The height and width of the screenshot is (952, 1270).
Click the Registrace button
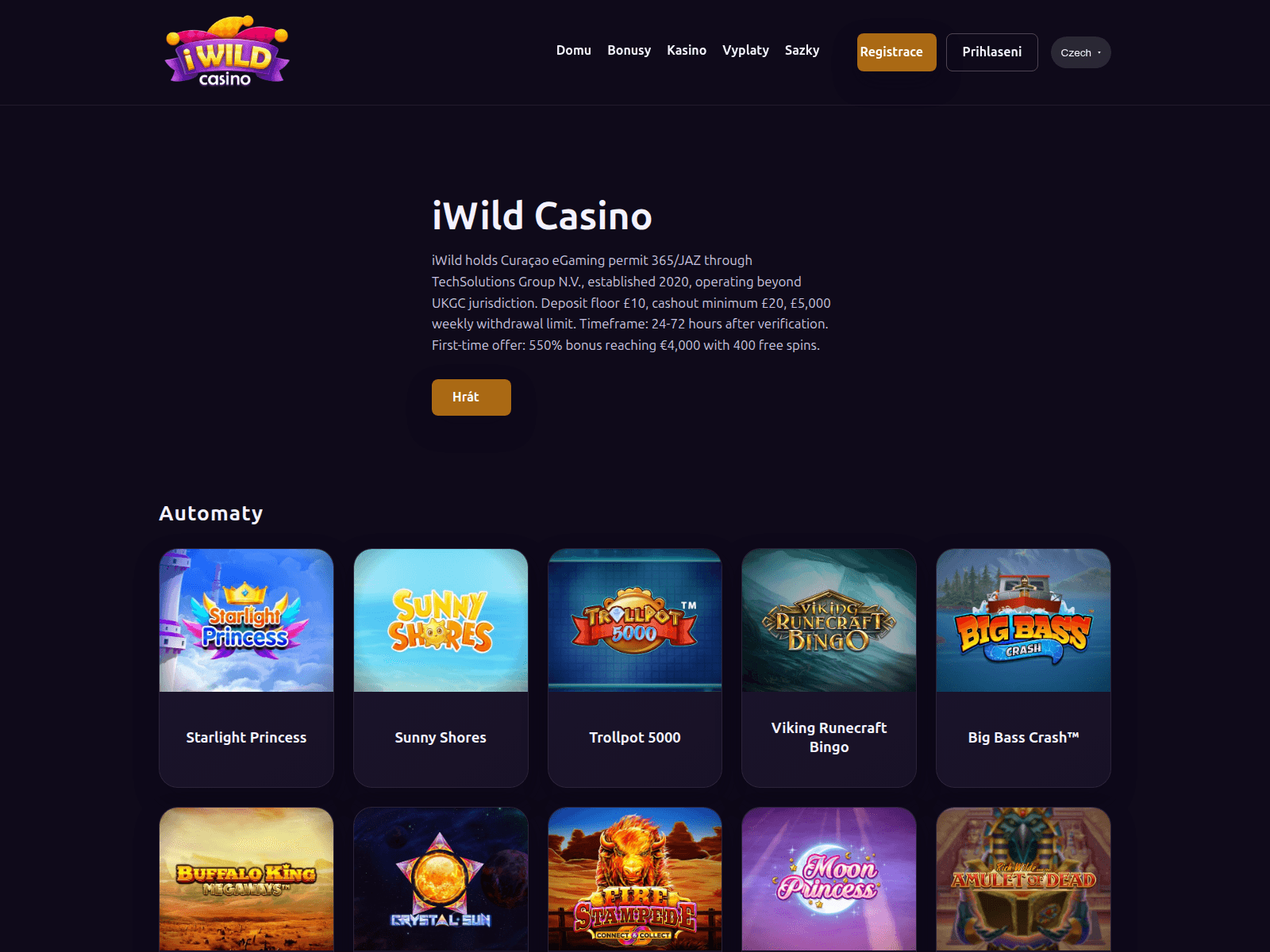point(896,52)
